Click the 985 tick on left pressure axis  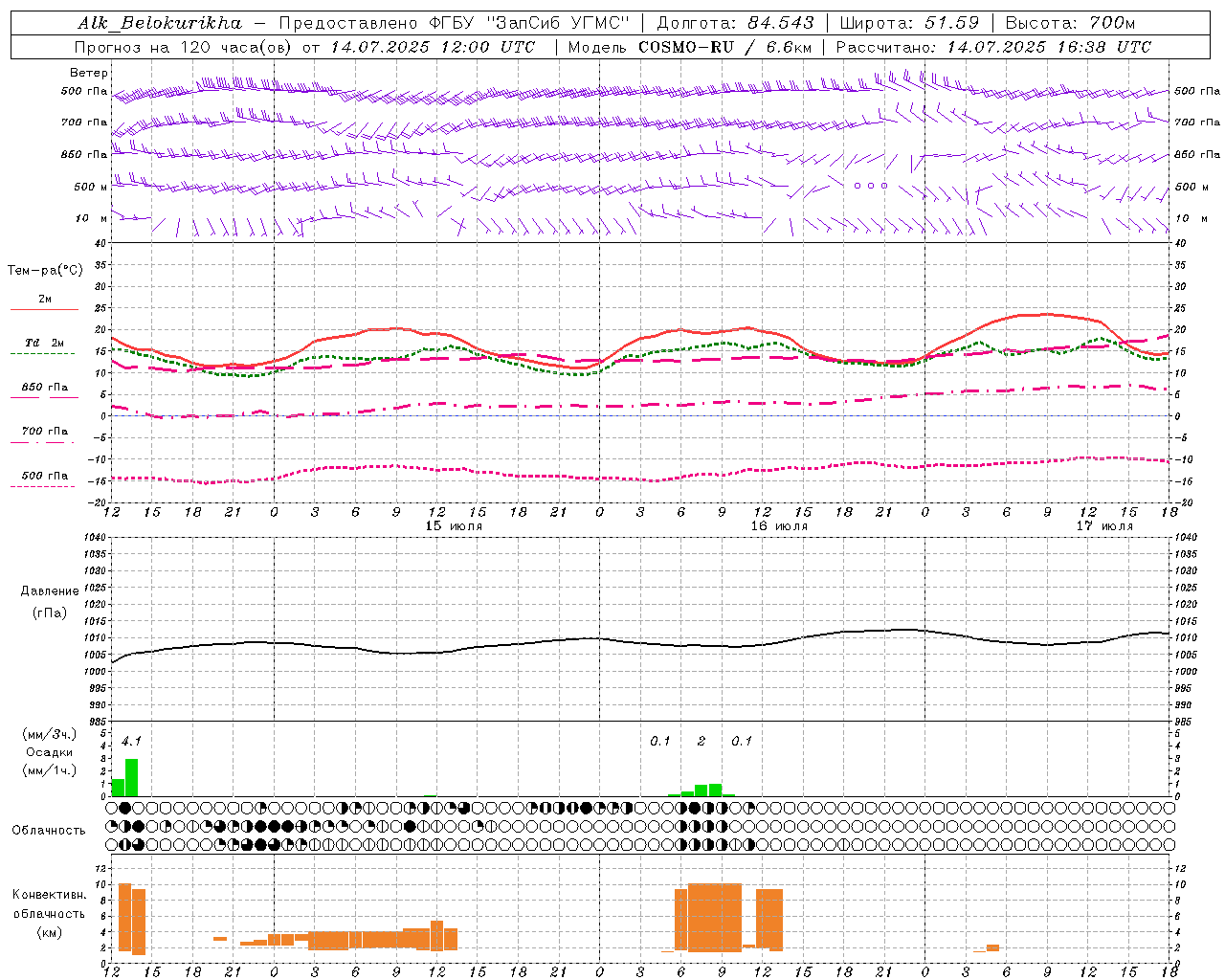(x=98, y=722)
